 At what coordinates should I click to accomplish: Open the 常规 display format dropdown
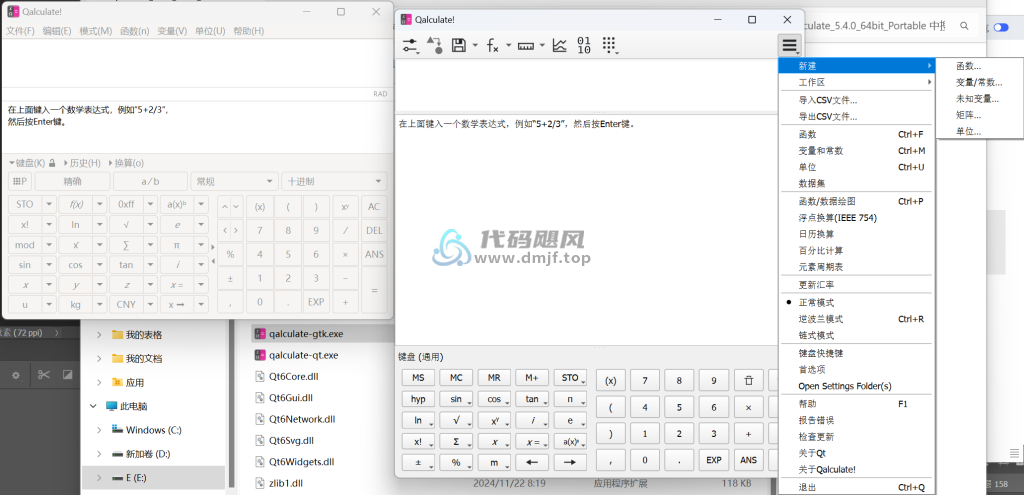[234, 182]
